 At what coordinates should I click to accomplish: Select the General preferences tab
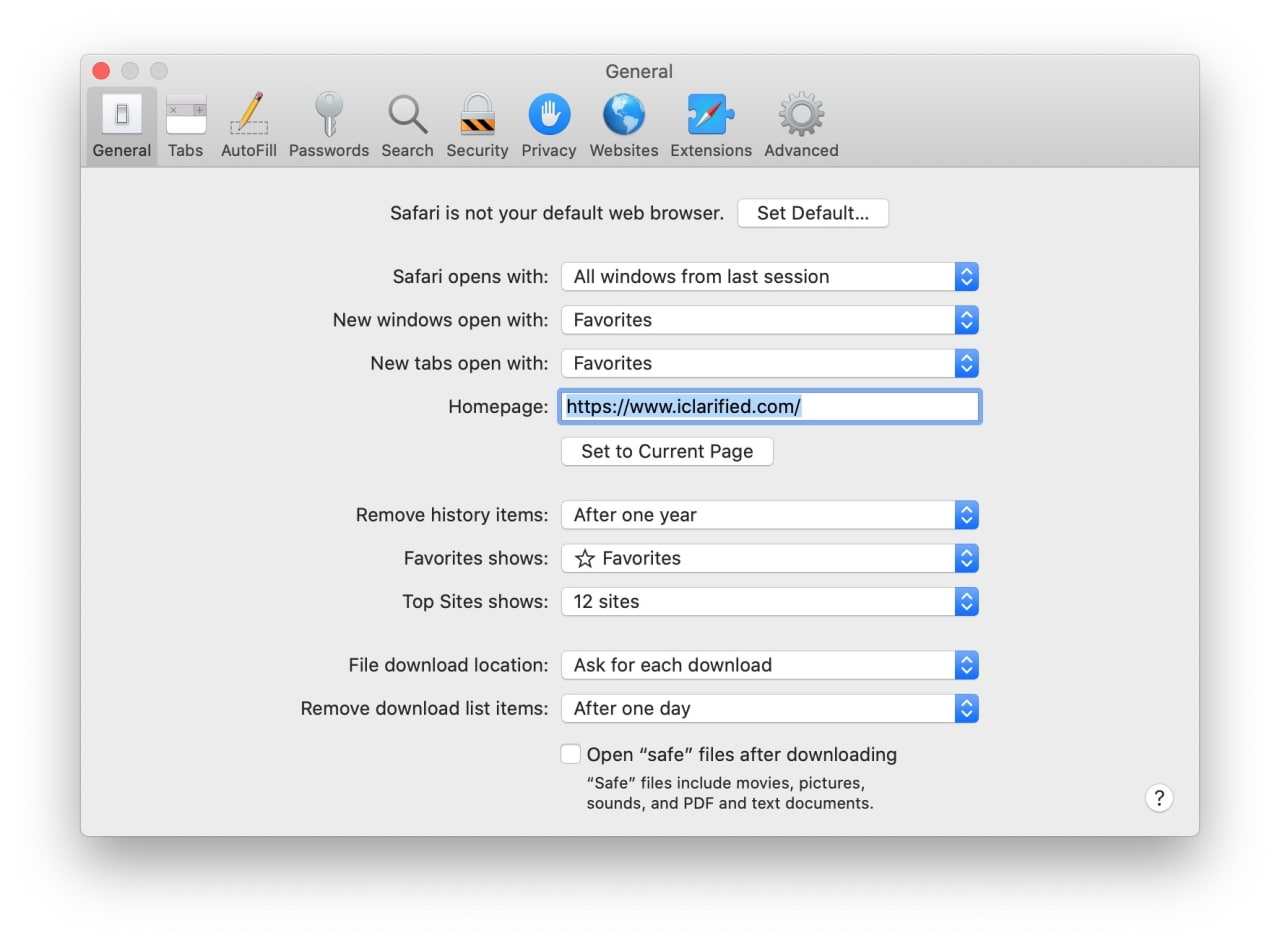[122, 126]
